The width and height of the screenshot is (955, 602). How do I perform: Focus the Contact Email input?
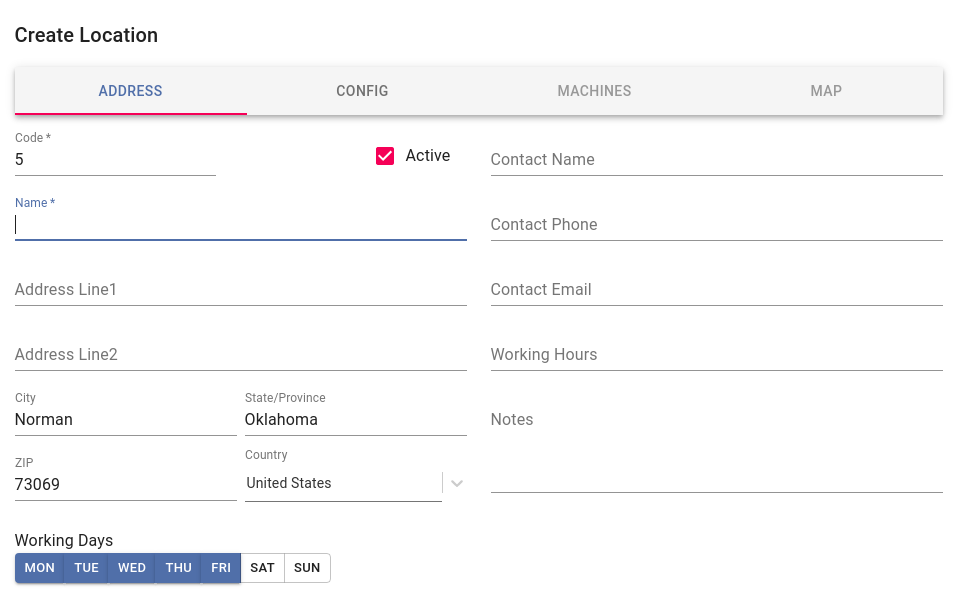click(x=715, y=289)
